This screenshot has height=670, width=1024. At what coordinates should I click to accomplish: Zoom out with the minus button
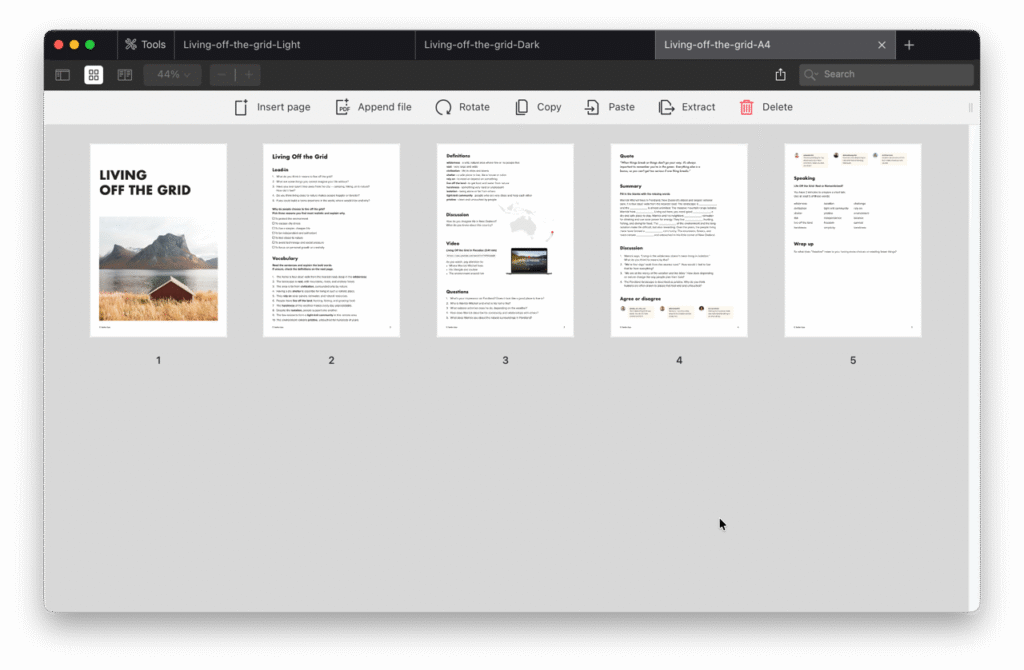[222, 75]
